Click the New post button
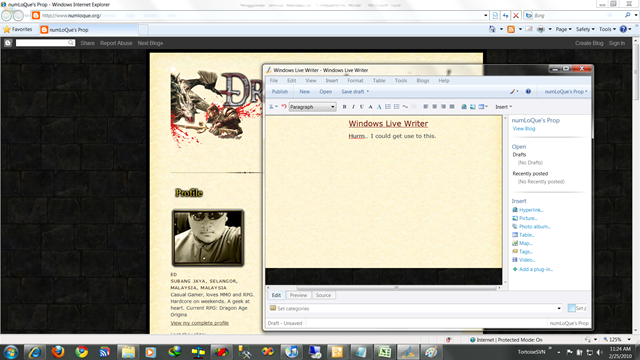 tap(304, 92)
